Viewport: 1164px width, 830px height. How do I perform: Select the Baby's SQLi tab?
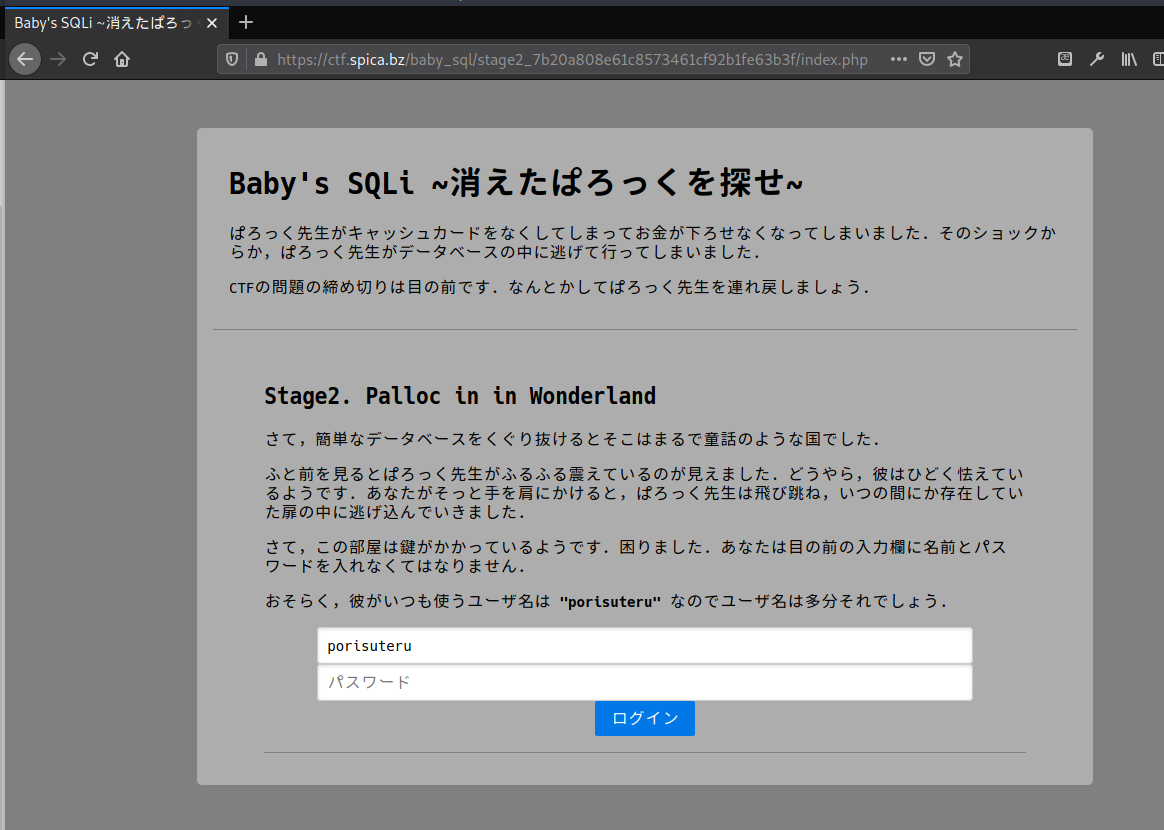(100, 22)
